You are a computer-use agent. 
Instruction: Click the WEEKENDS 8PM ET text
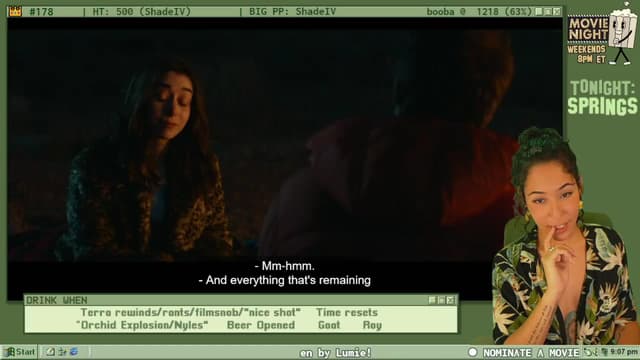coord(587,54)
